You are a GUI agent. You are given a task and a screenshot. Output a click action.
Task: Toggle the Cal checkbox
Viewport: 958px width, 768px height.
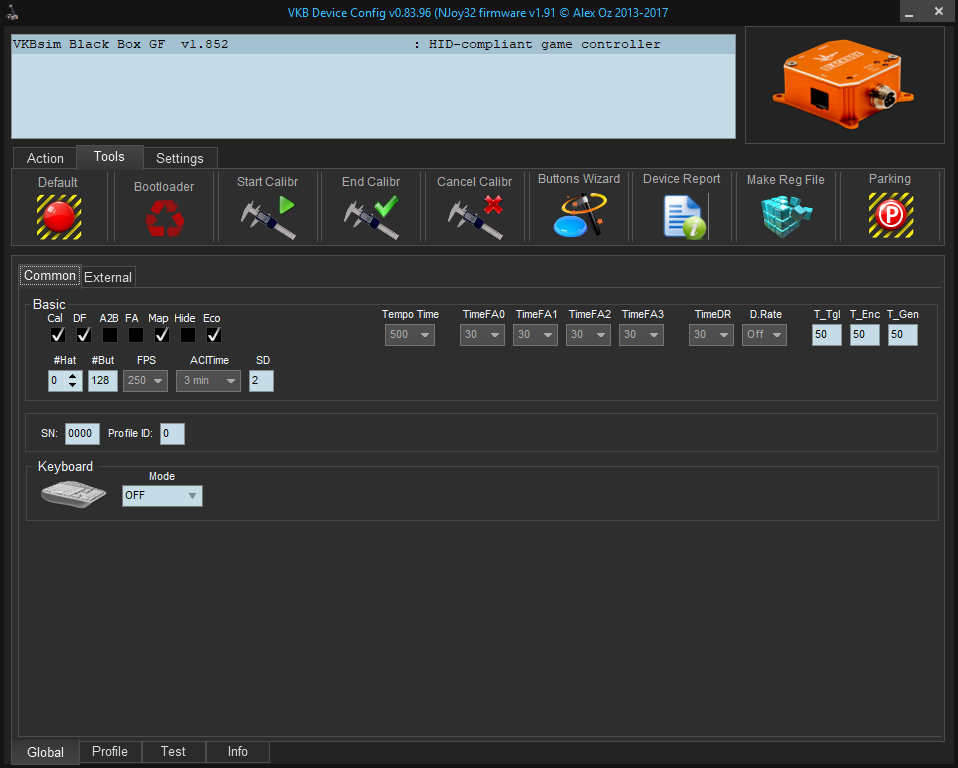coord(58,335)
